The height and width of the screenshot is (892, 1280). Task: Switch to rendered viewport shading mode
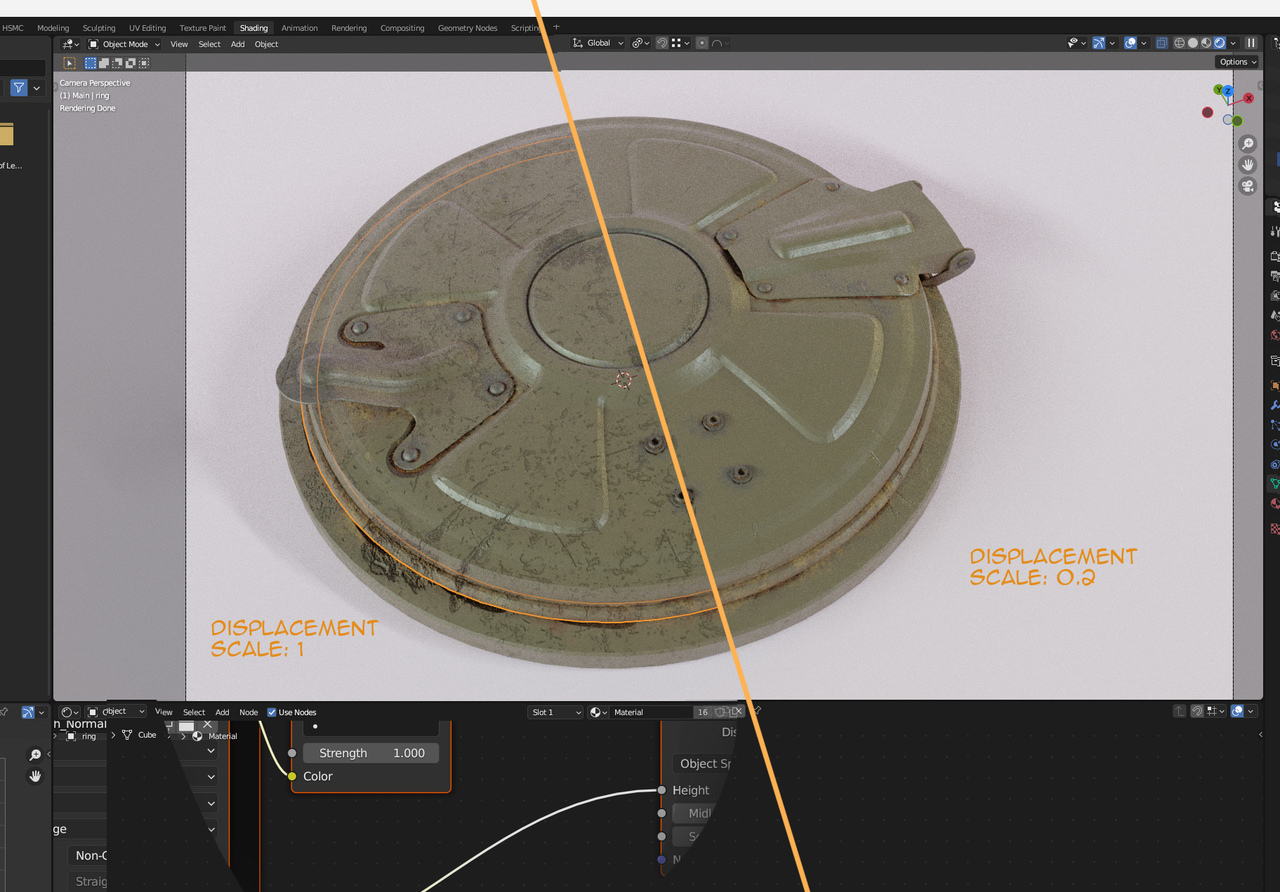1219,43
